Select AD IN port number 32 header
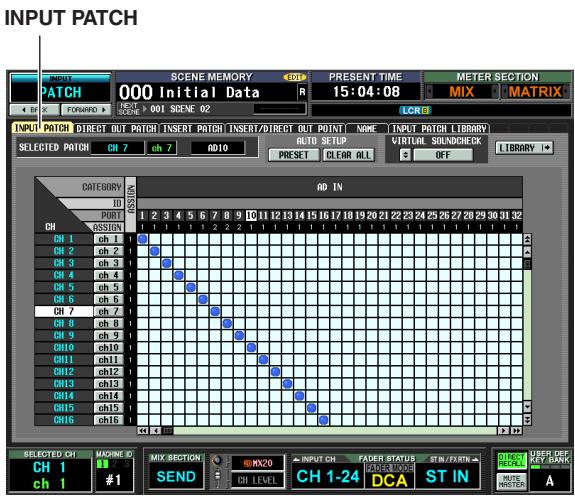The height and width of the screenshot is (498, 575). pyautogui.click(x=516, y=215)
